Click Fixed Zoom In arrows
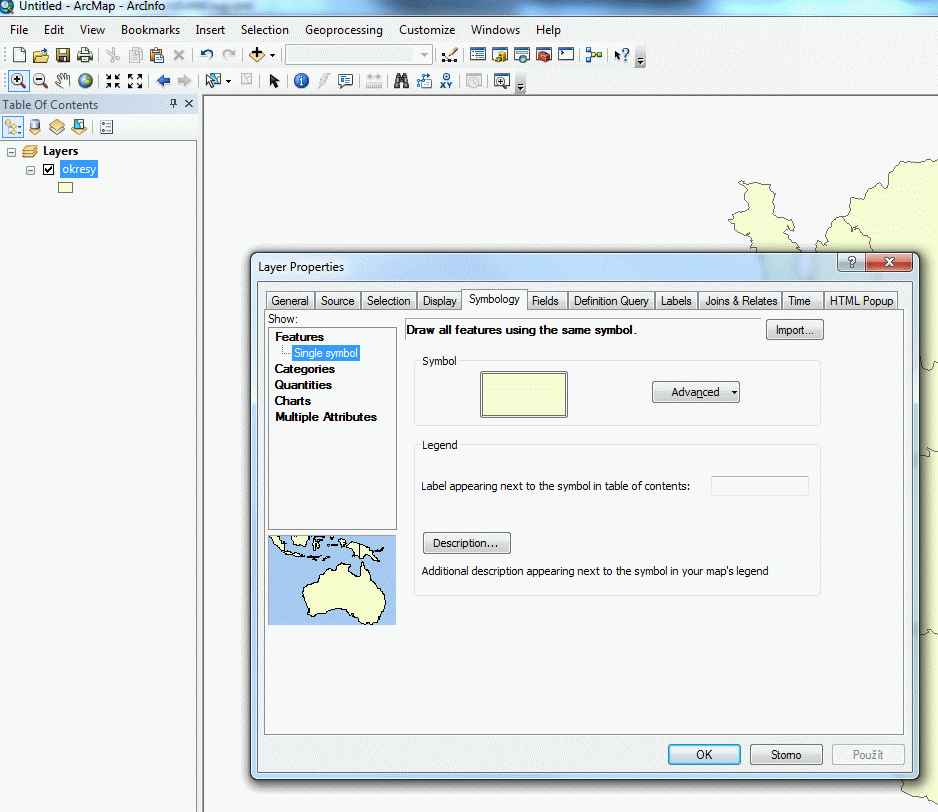The image size is (938, 812). (x=113, y=80)
